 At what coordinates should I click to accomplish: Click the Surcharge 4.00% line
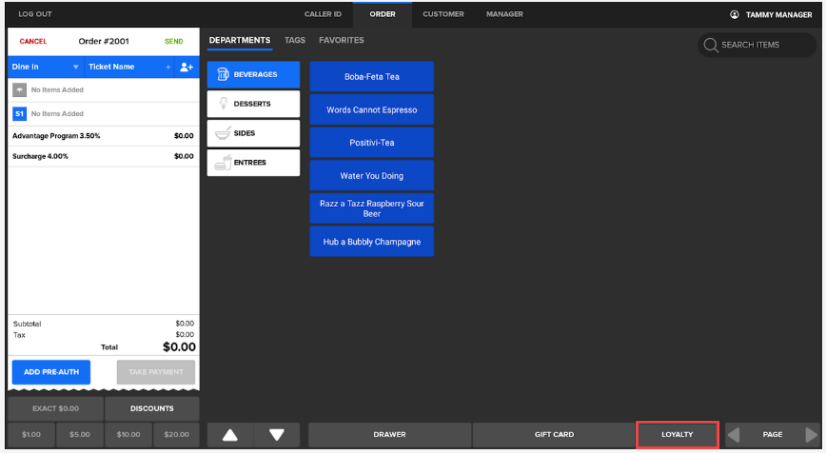tap(103, 156)
